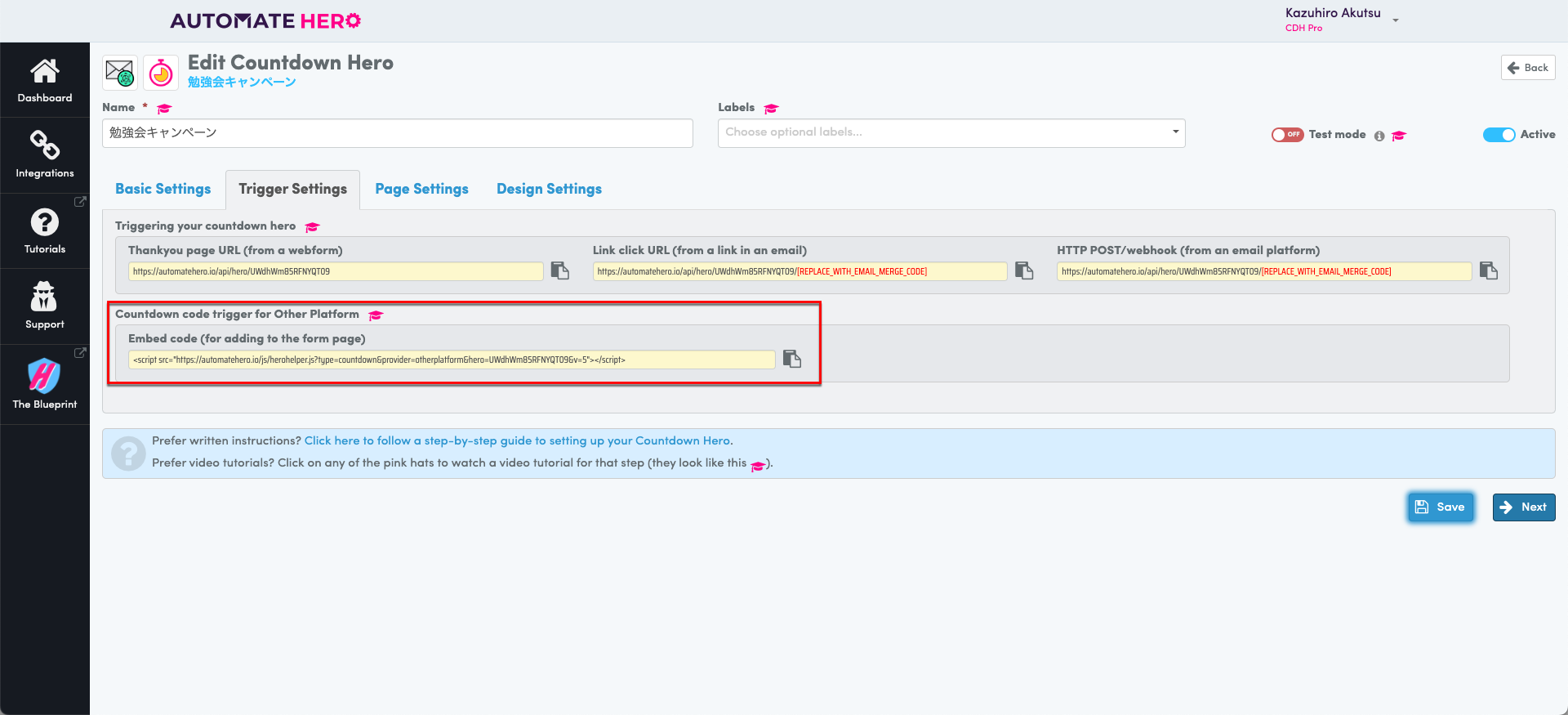Screen dimensions: 1568x715
Task: Open The Blueprint sidebar icon
Action: [x=44, y=376]
